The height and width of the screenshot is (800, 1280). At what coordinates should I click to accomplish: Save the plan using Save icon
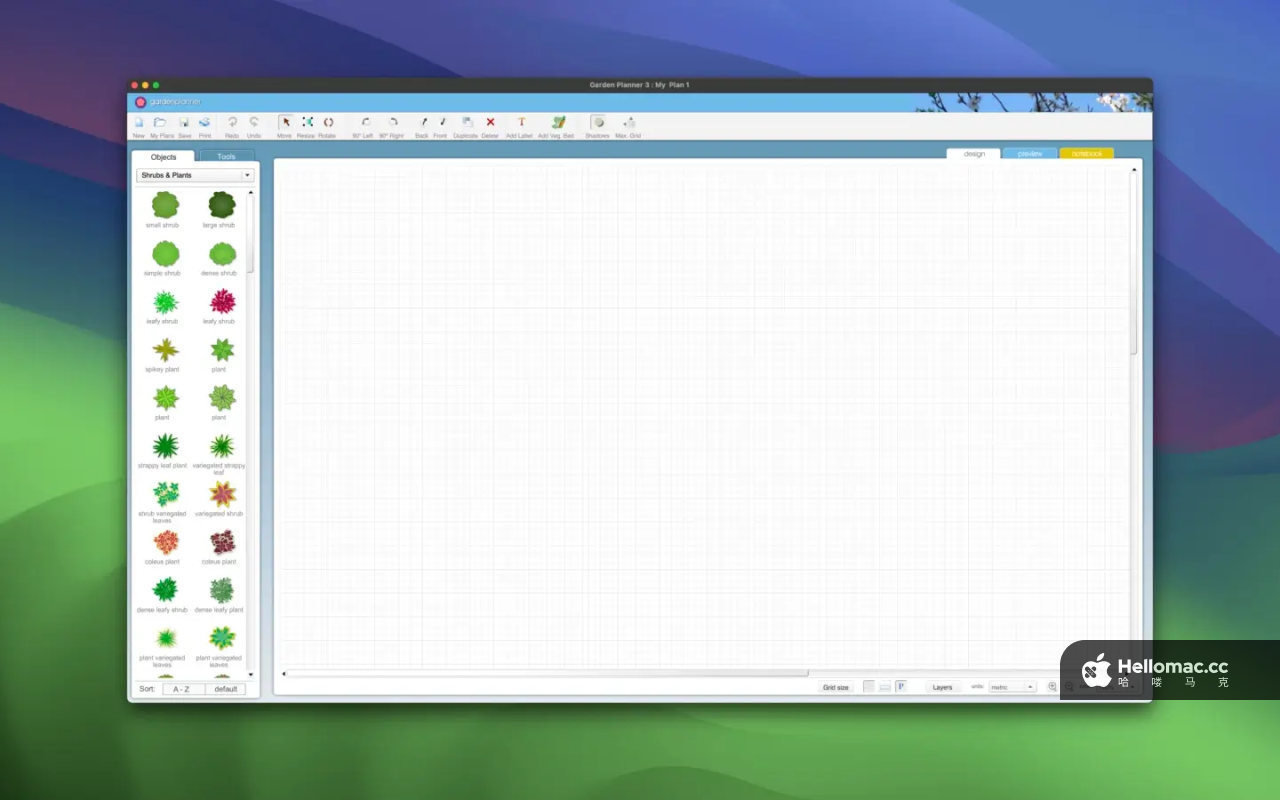coord(184,122)
